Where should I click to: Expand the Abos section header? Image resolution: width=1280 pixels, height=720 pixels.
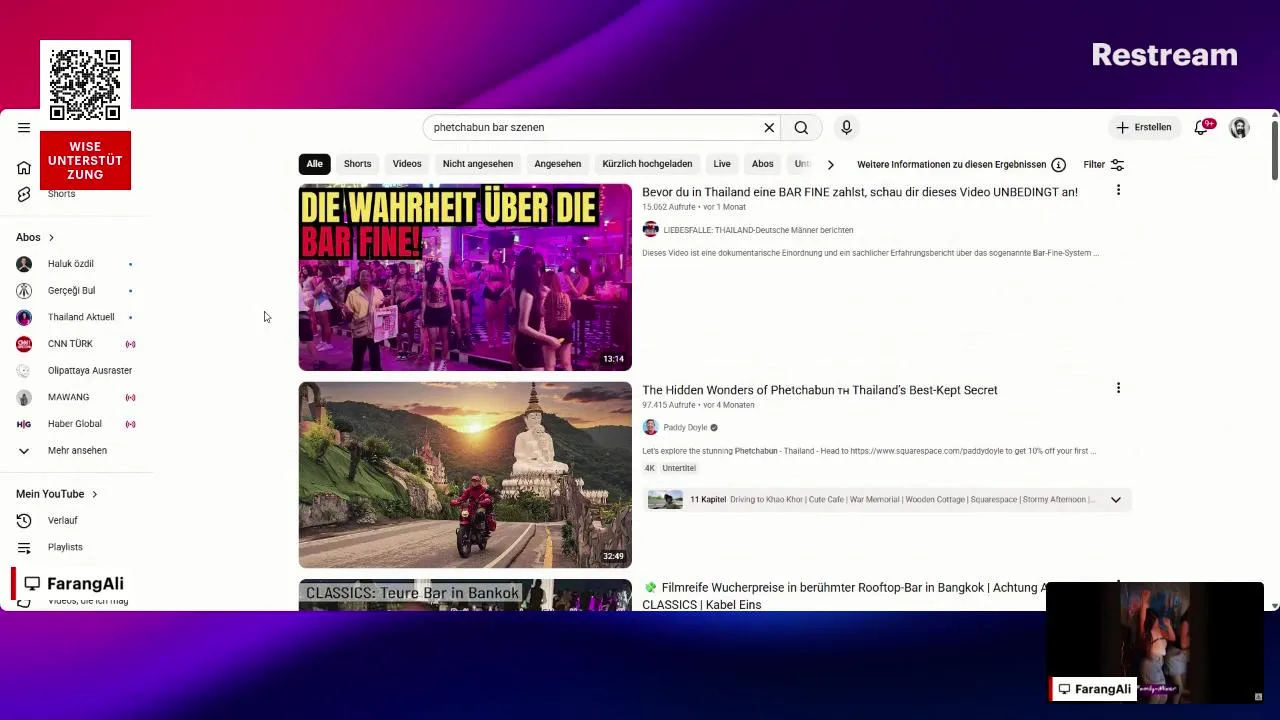point(36,237)
